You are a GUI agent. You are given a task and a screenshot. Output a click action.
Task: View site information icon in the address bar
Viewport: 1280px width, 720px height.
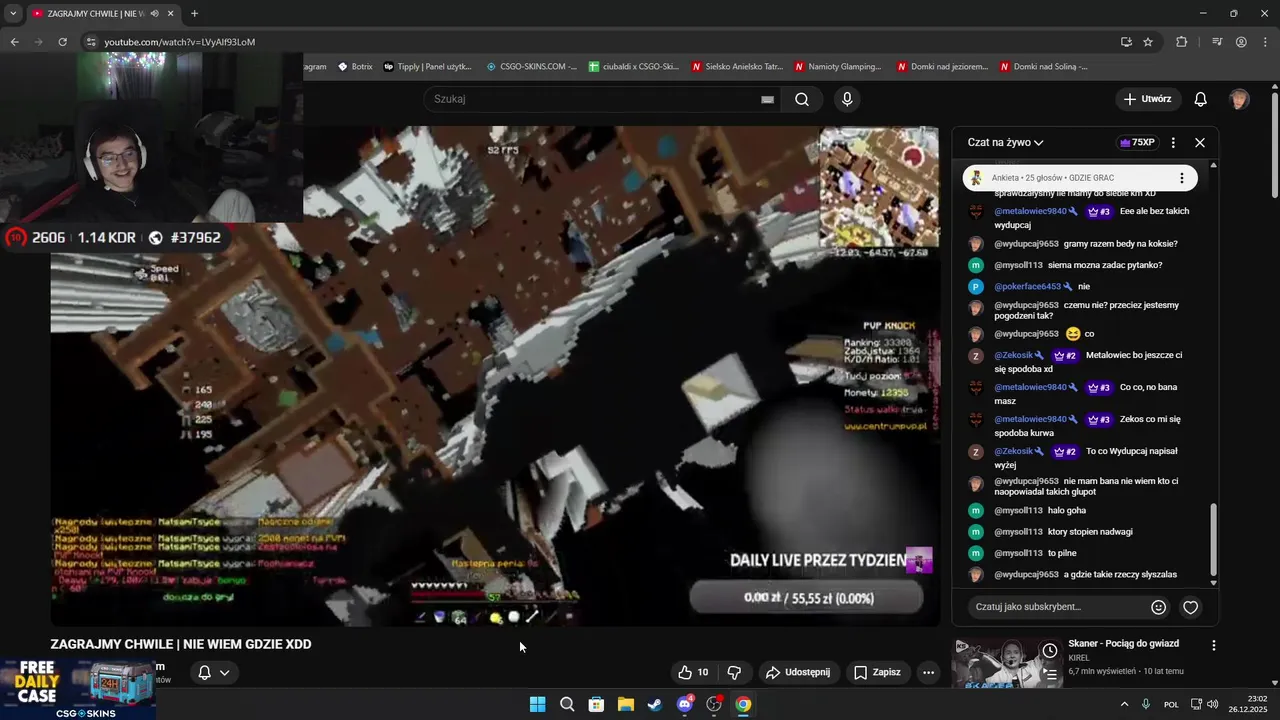click(91, 42)
